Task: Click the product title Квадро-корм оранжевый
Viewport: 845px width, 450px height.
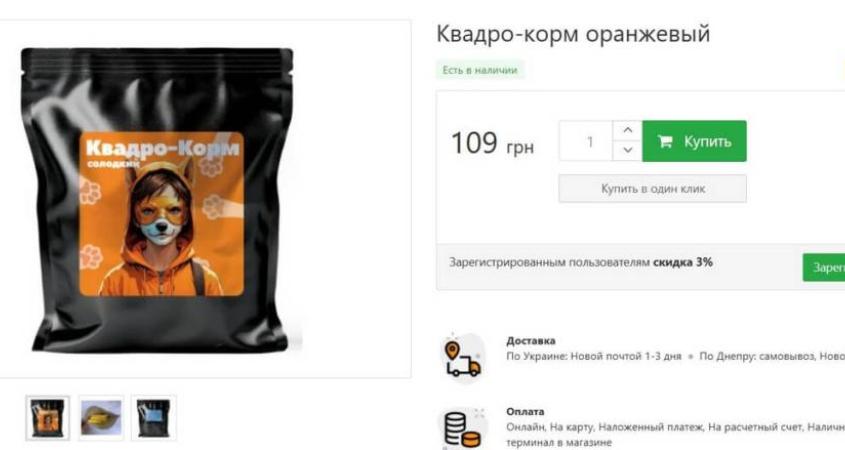Action: click(573, 34)
